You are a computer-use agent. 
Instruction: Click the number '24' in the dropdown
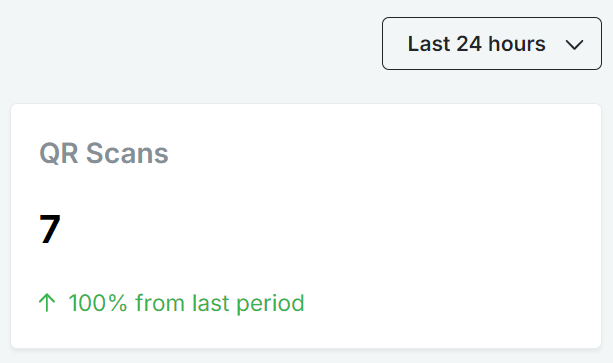pos(469,43)
